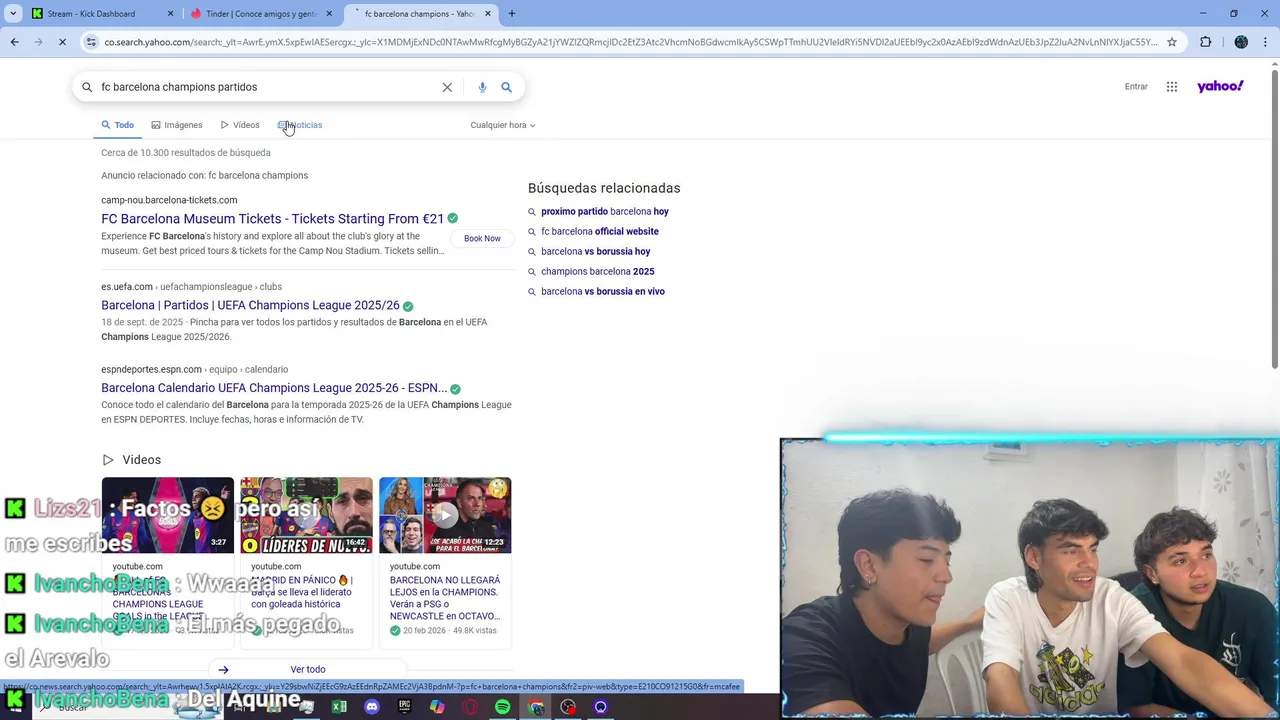1280x720 pixels.
Task: Click related search barcelona vs borussia hoy
Action: 595,251
